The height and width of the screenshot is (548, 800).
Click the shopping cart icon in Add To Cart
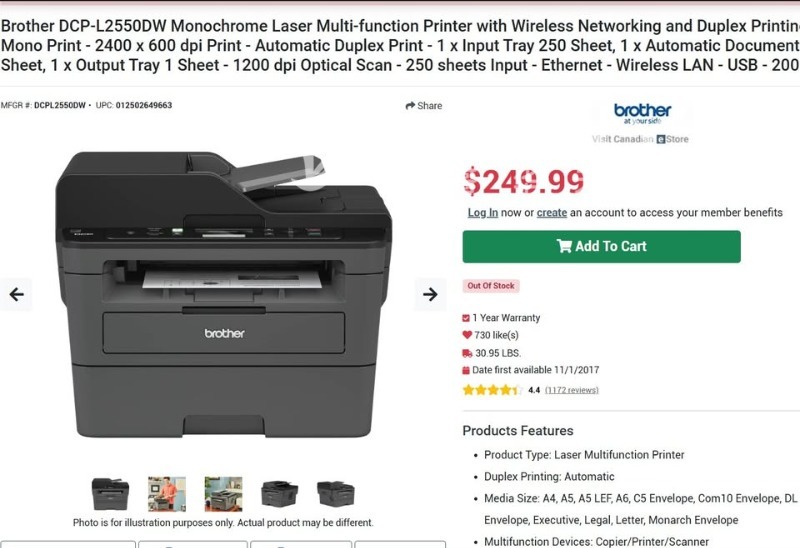pos(564,246)
